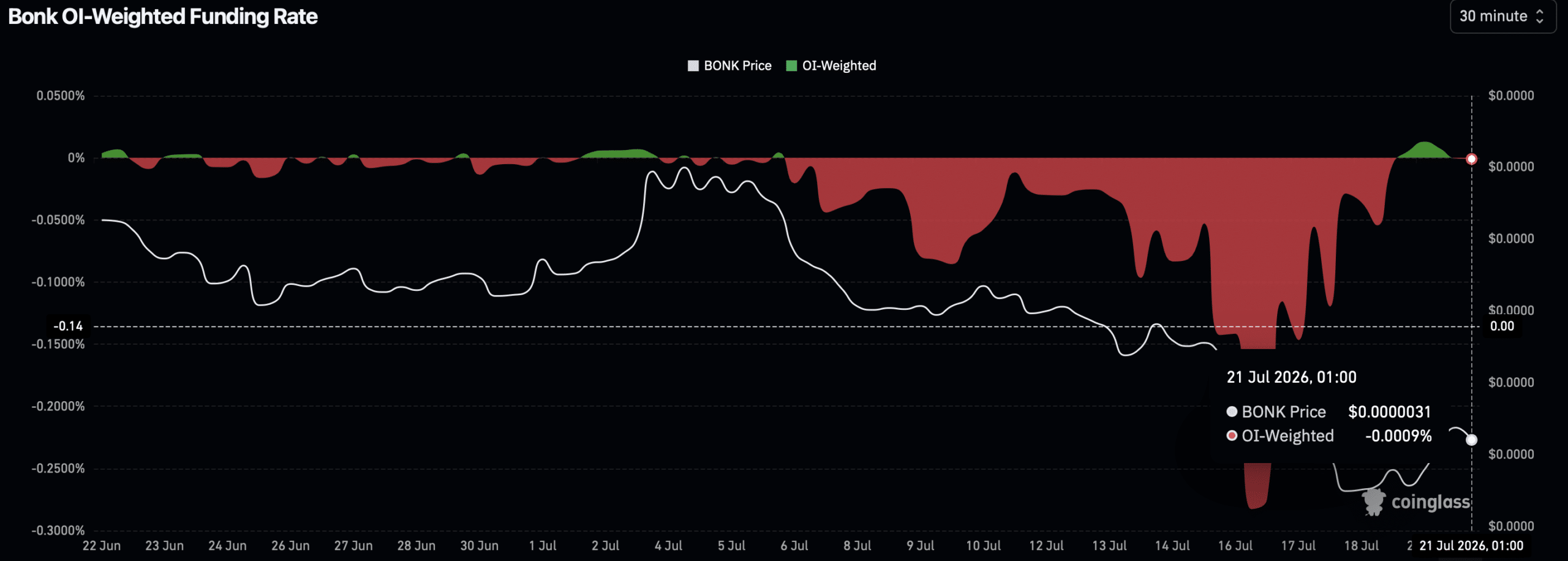
Task: Click the '4 Jul' x-axis label
Action: point(668,545)
